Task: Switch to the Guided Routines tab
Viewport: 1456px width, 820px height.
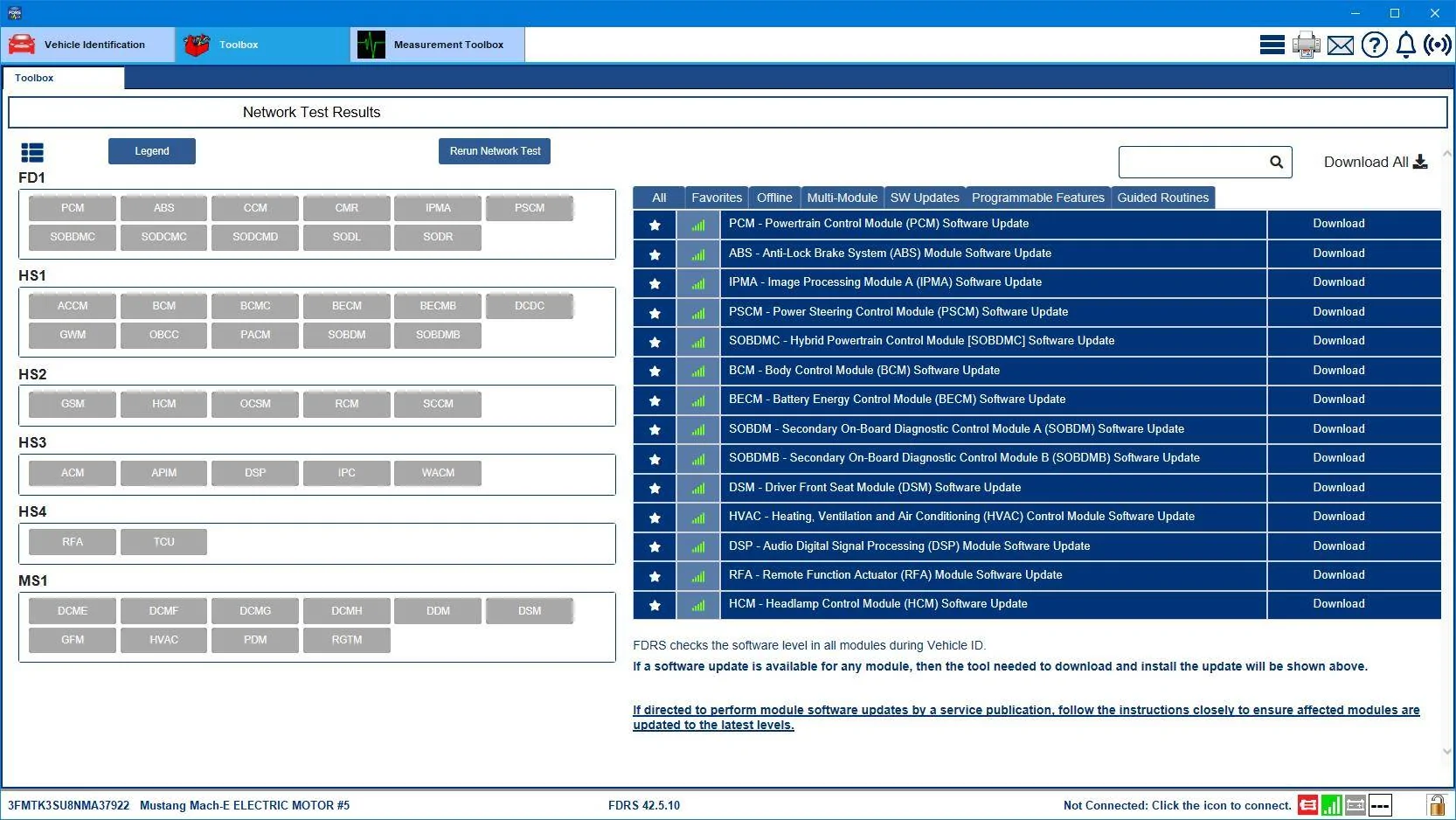Action: (1163, 198)
